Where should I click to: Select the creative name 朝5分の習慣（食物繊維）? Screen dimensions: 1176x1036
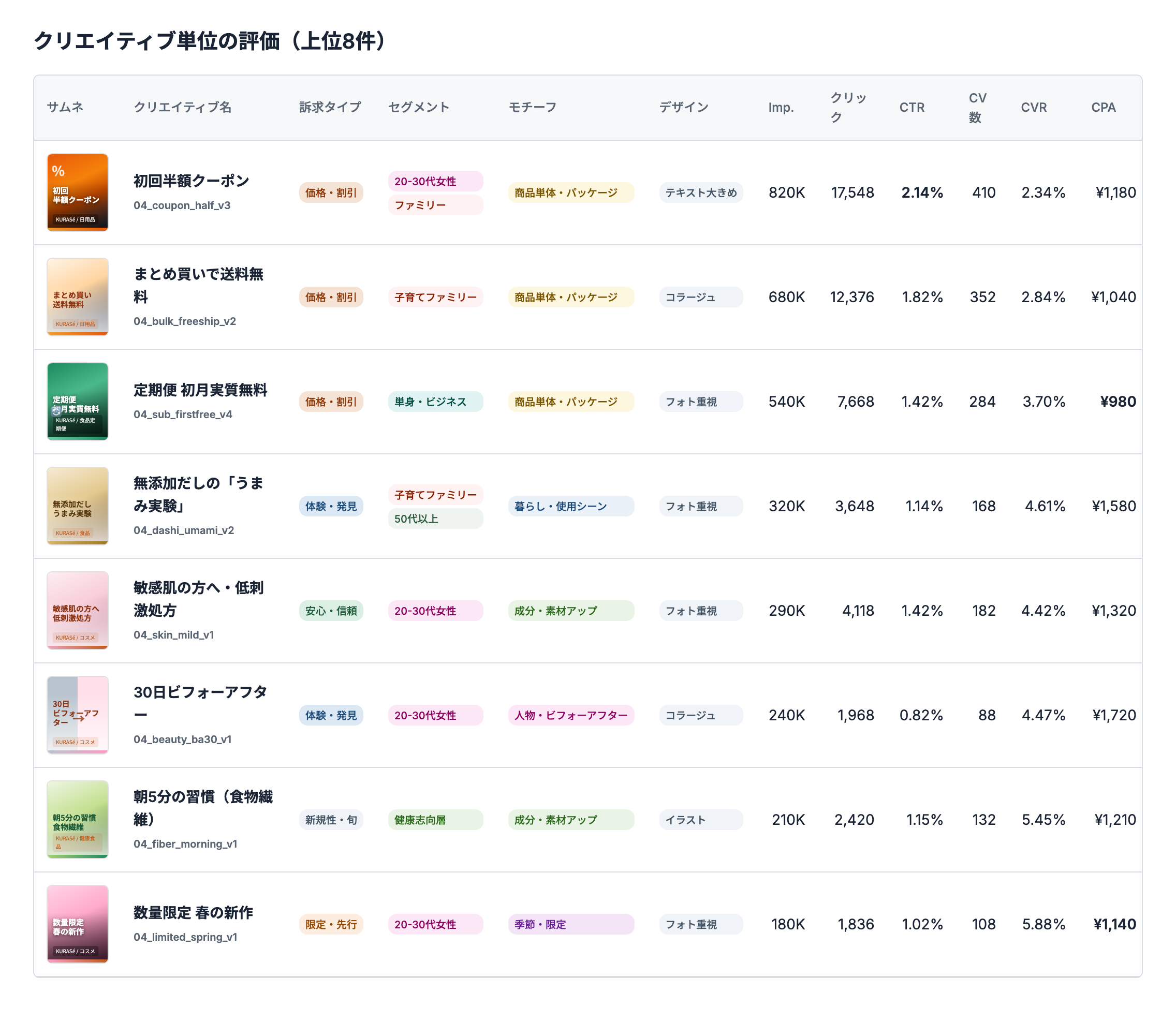pos(203,808)
